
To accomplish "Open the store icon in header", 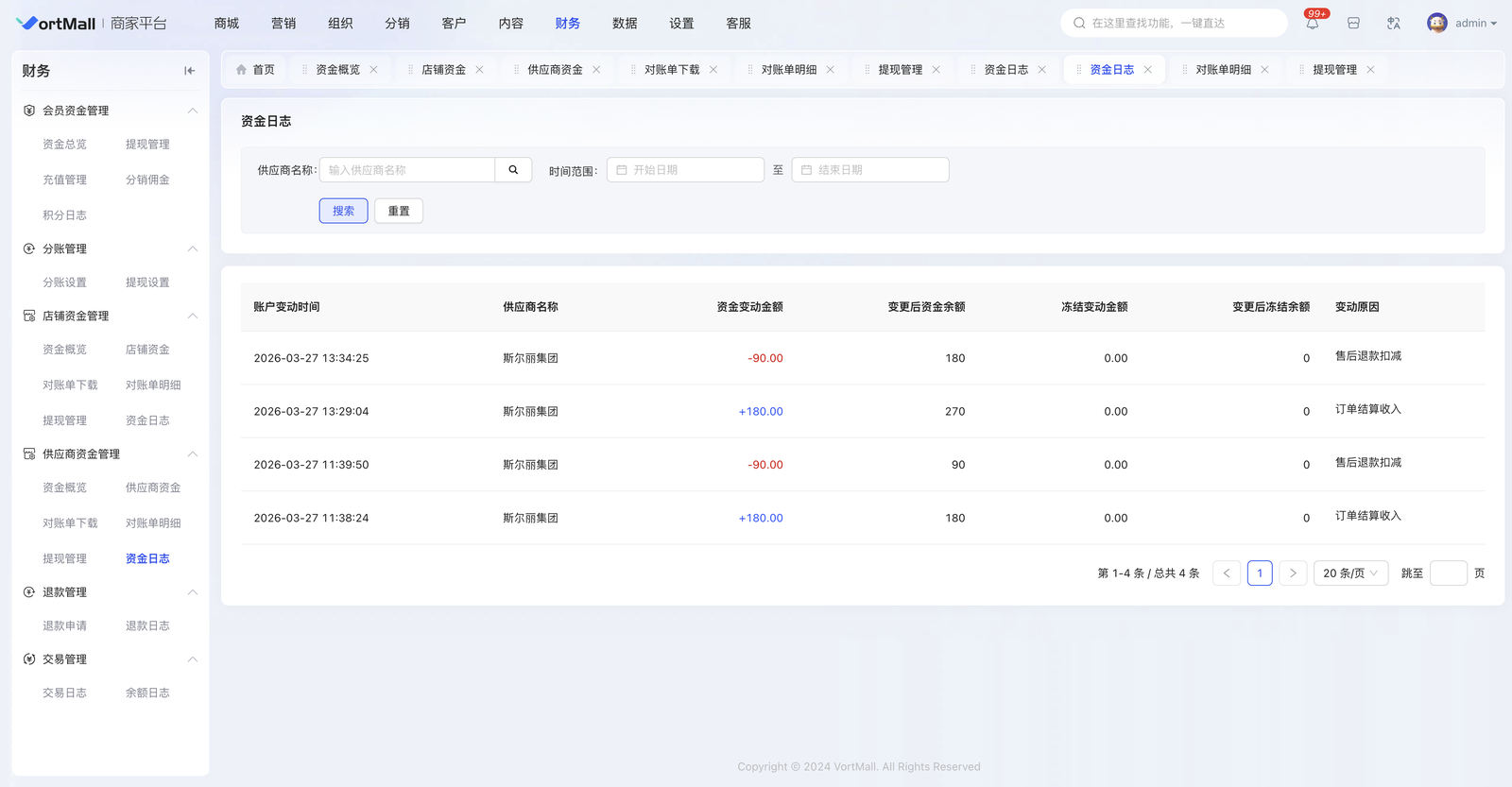I will coord(1353,24).
